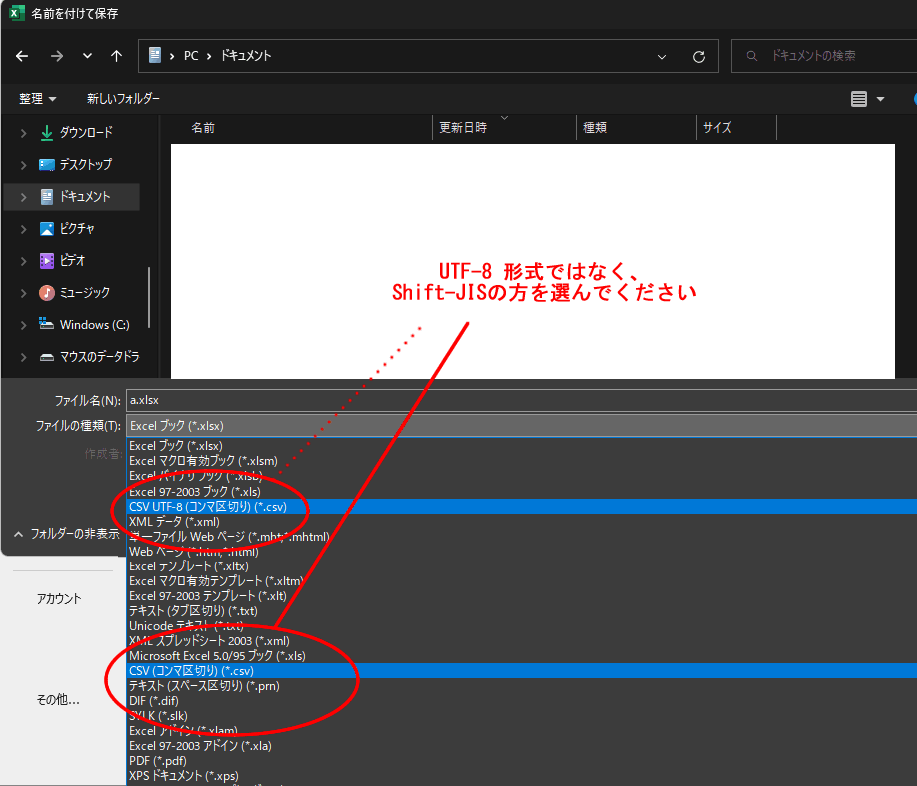The height and width of the screenshot is (786, 917).
Task: Choose テキスト (スペース区切り) (*.prn)
Action: [x=521, y=686]
